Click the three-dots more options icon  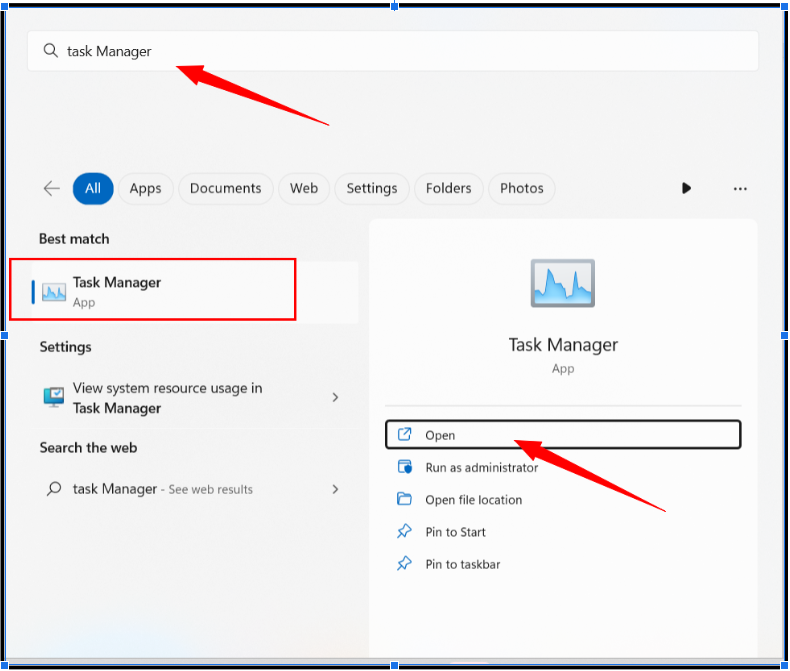point(740,188)
